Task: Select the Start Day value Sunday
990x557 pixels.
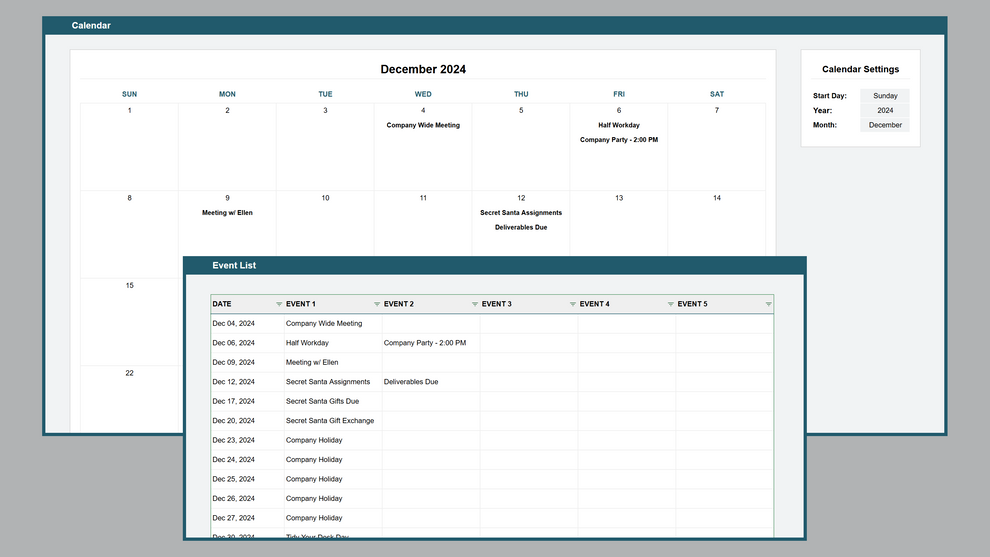Action: tap(885, 96)
